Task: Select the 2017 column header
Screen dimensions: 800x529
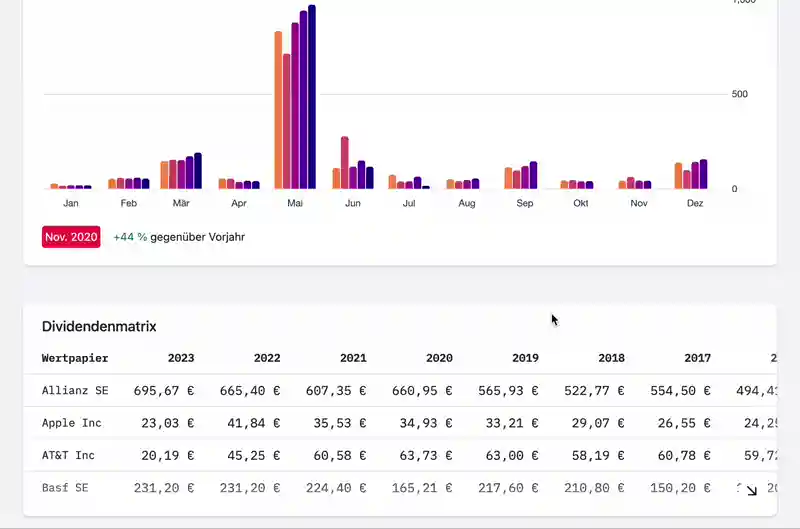Action: coord(697,358)
